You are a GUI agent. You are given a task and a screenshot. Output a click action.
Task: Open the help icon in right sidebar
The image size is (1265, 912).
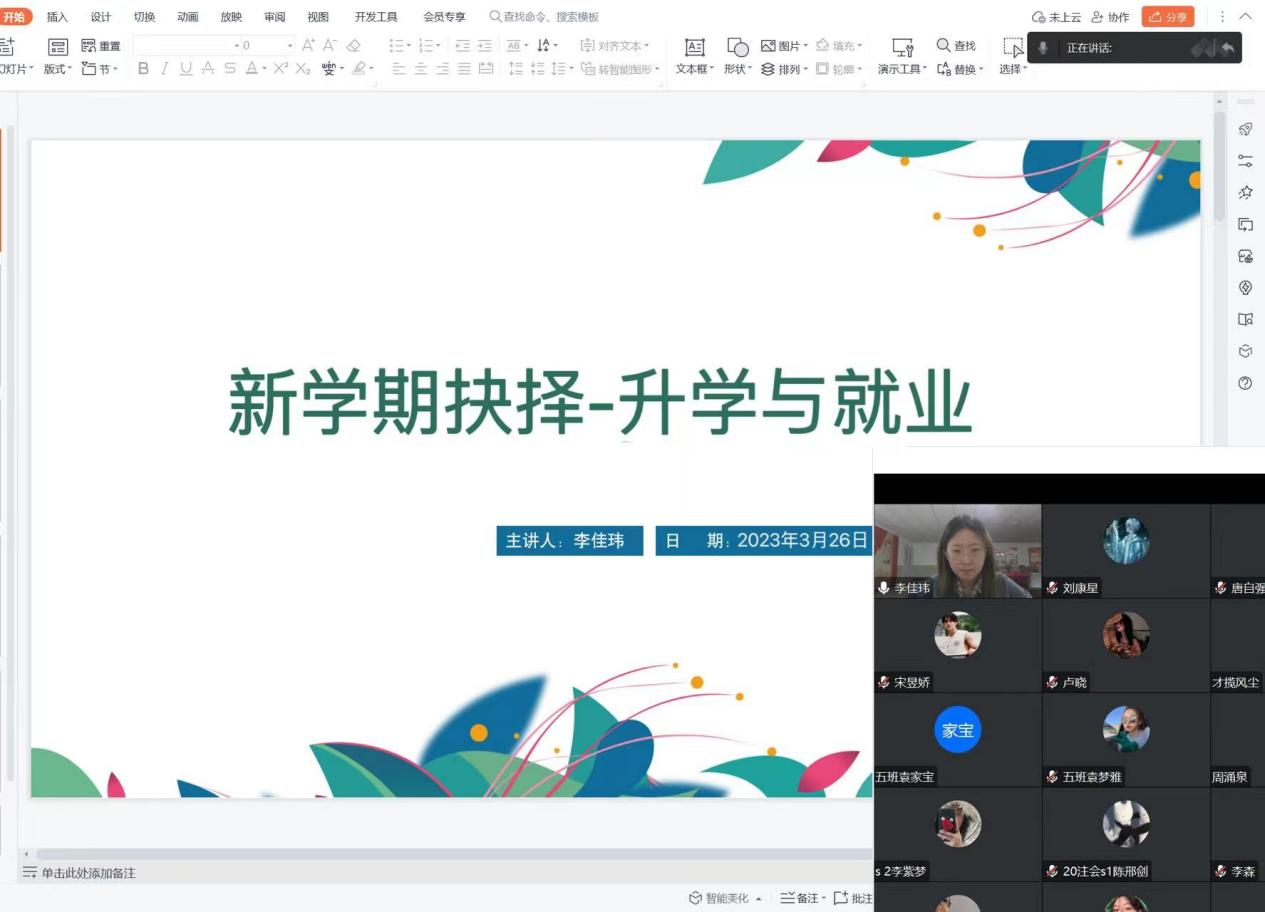(1245, 383)
